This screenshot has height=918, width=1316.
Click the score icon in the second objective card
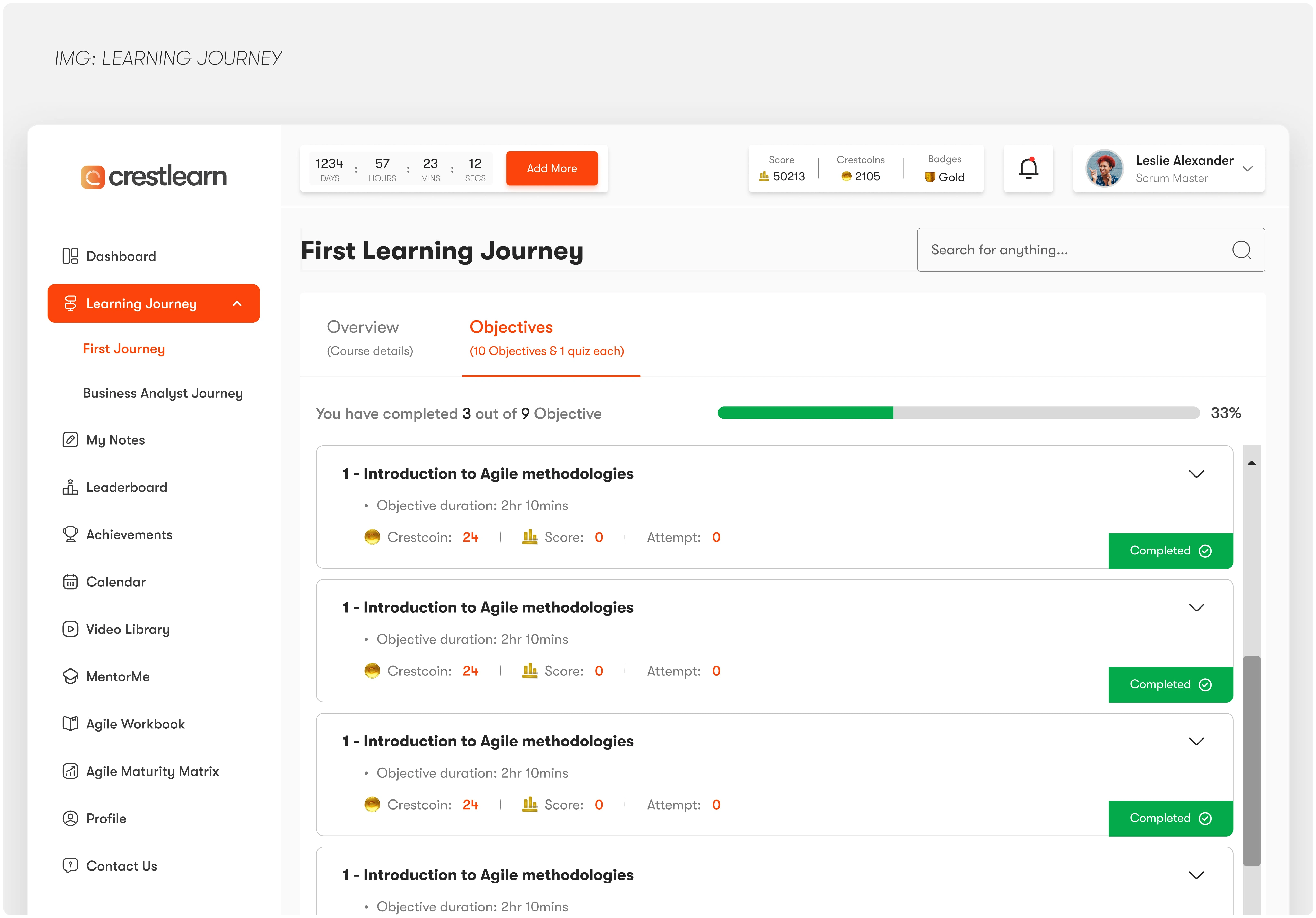pyautogui.click(x=530, y=671)
